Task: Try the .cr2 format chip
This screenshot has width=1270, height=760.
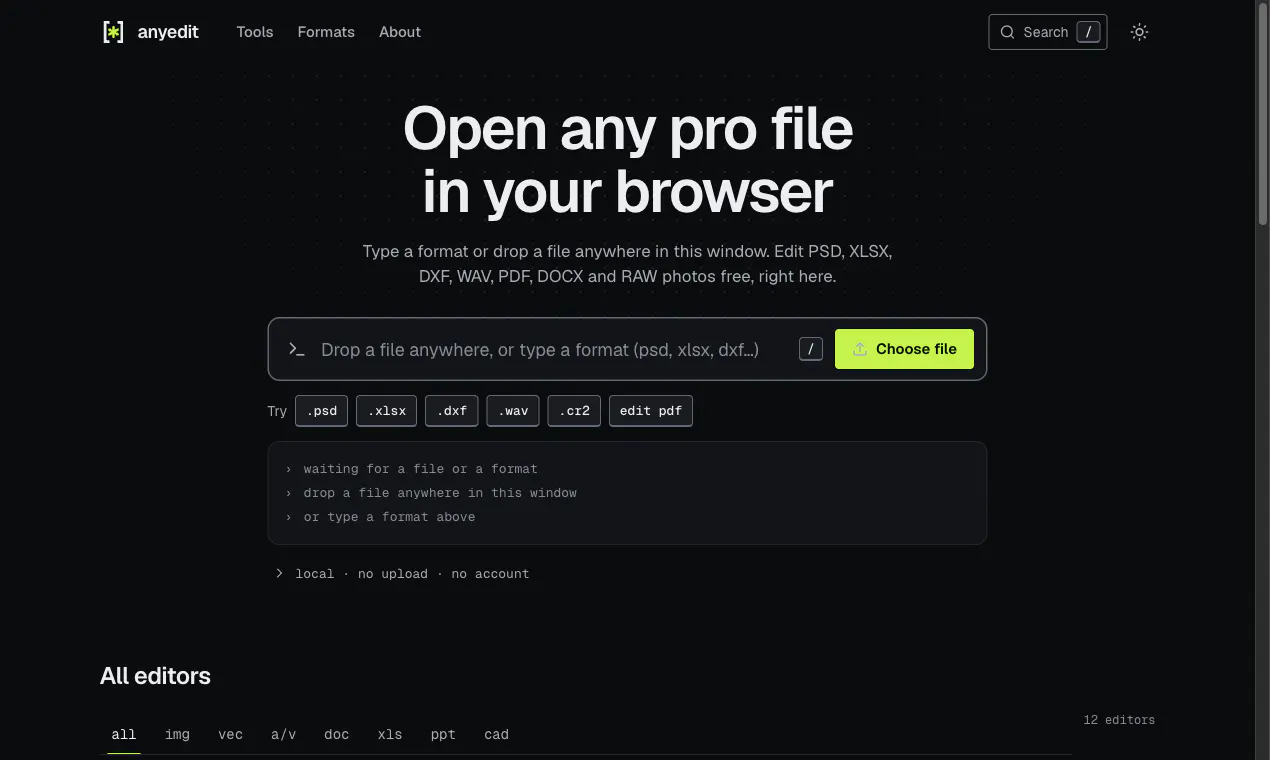Action: [574, 411]
